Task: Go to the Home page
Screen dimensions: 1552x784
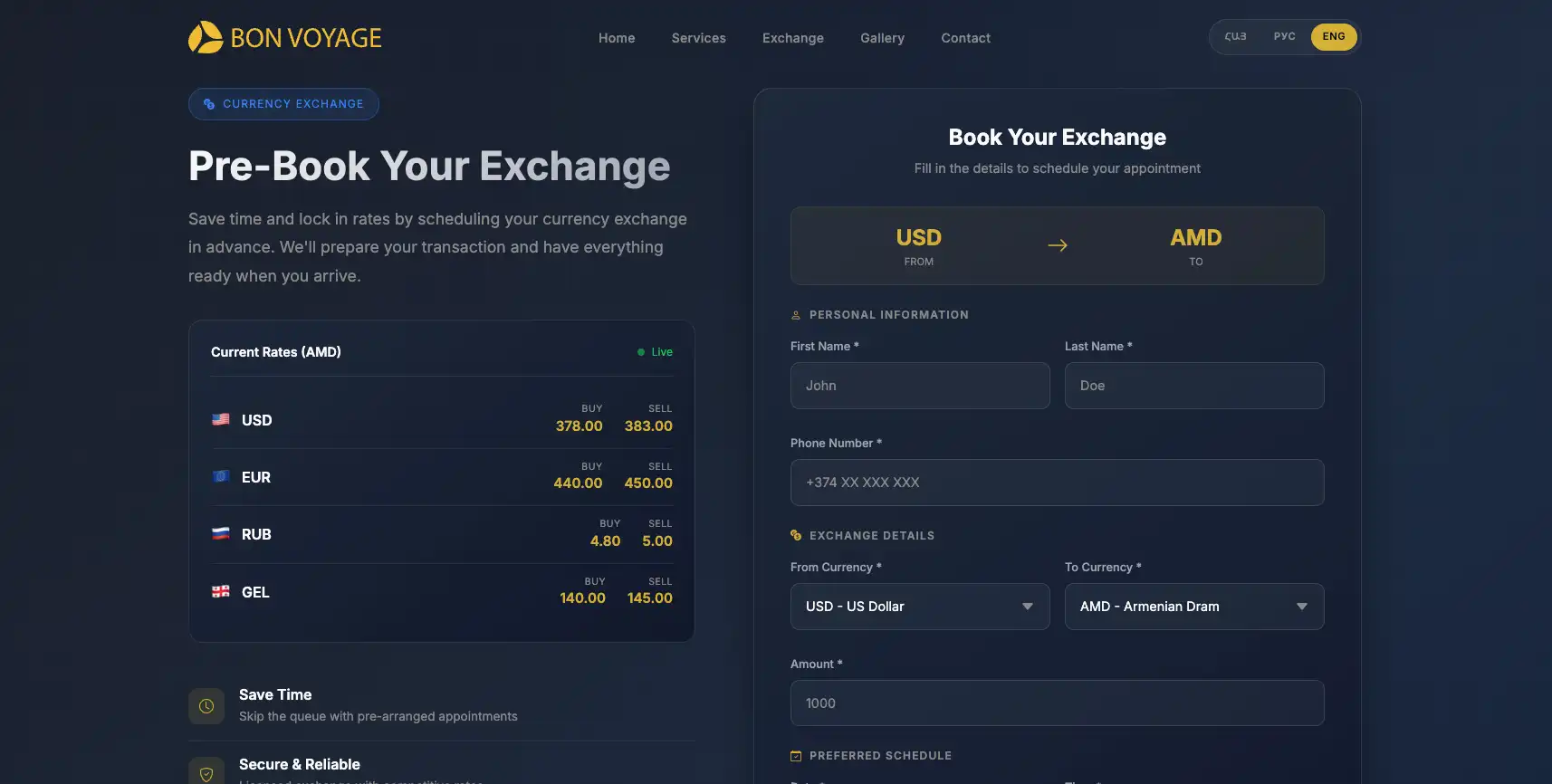Action: 617,38
